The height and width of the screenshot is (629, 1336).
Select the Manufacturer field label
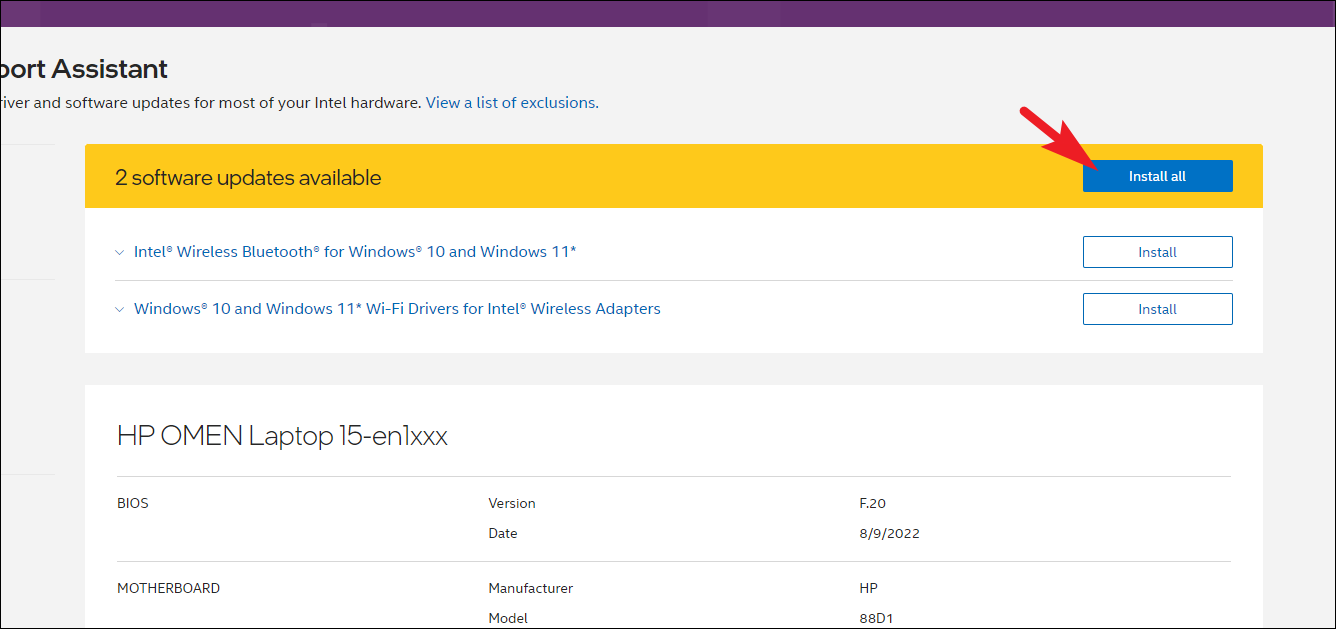tap(530, 588)
